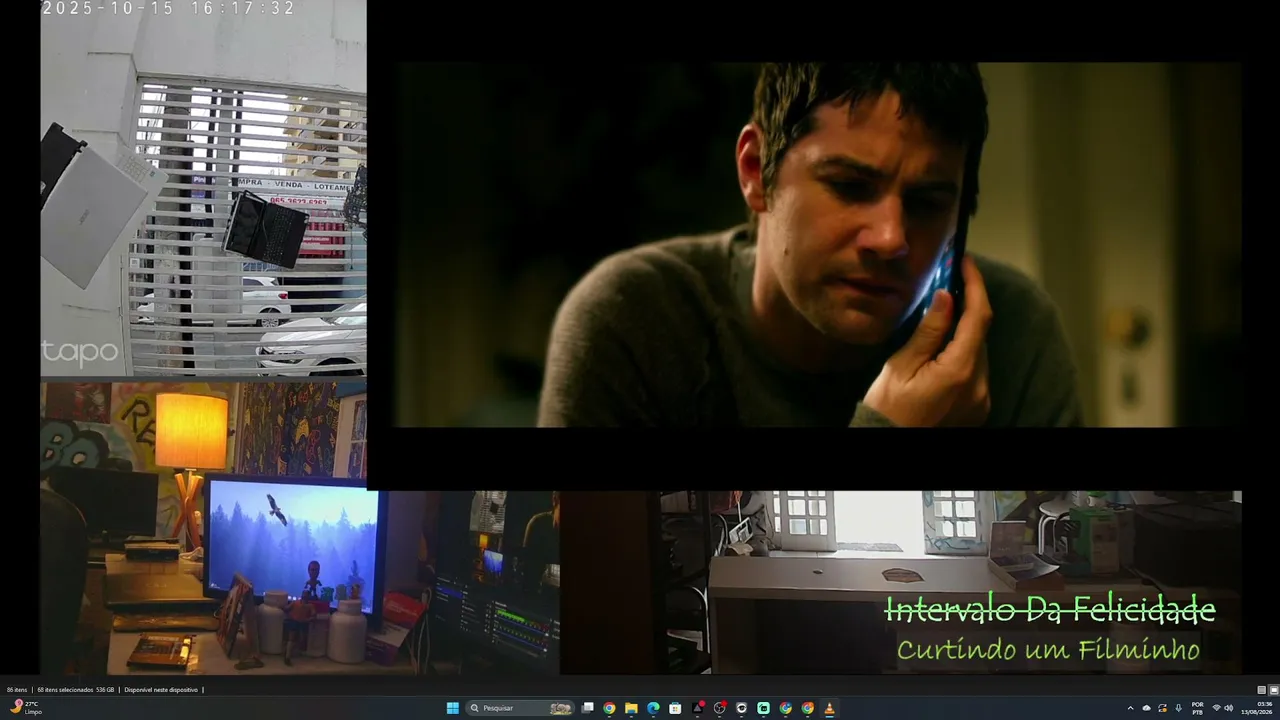Click the desk webcam feed with lamp

click(x=300, y=528)
